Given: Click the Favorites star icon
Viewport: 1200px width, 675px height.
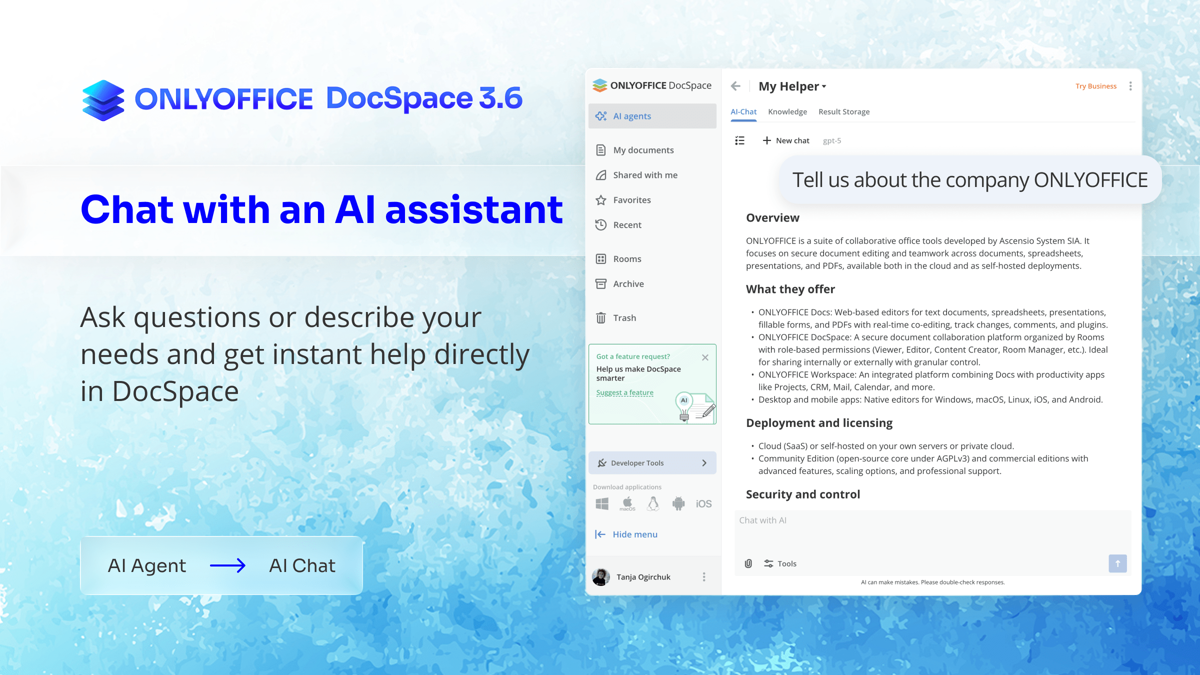Looking at the screenshot, I should [601, 200].
